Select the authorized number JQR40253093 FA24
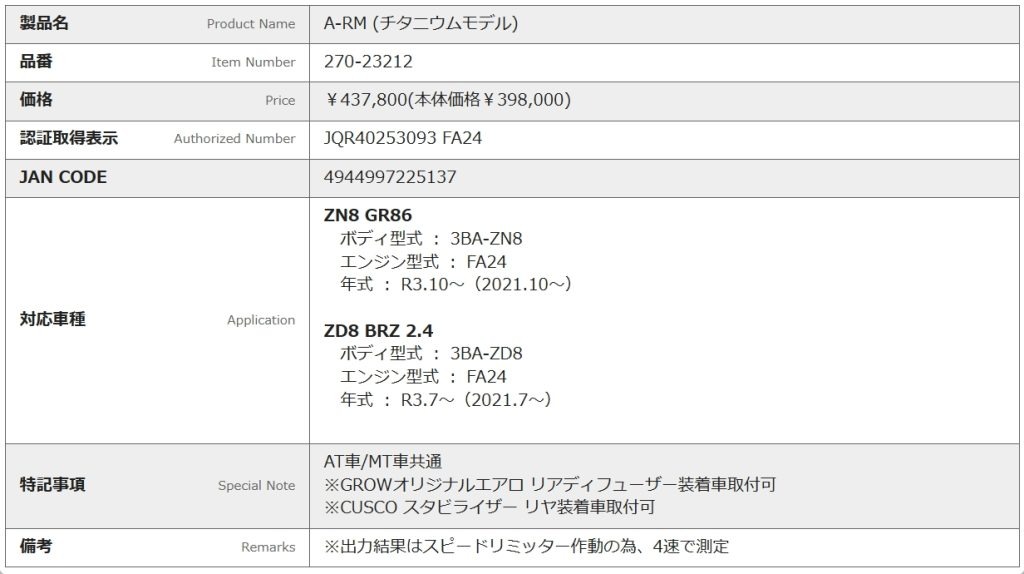 (403, 138)
